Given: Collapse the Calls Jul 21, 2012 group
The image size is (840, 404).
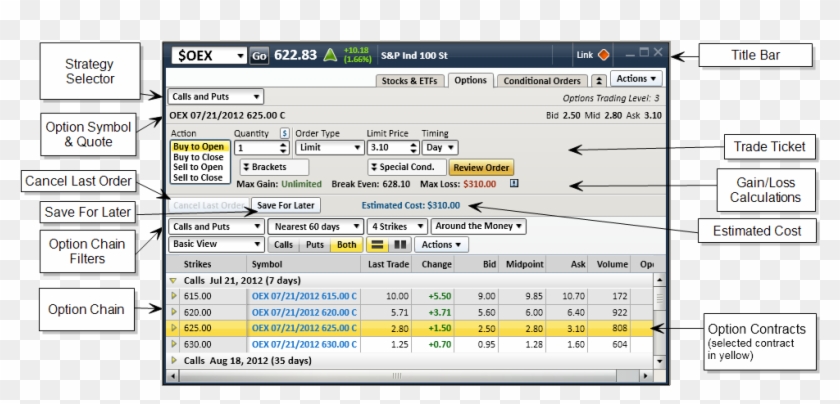Looking at the screenshot, I should pyautogui.click(x=173, y=280).
